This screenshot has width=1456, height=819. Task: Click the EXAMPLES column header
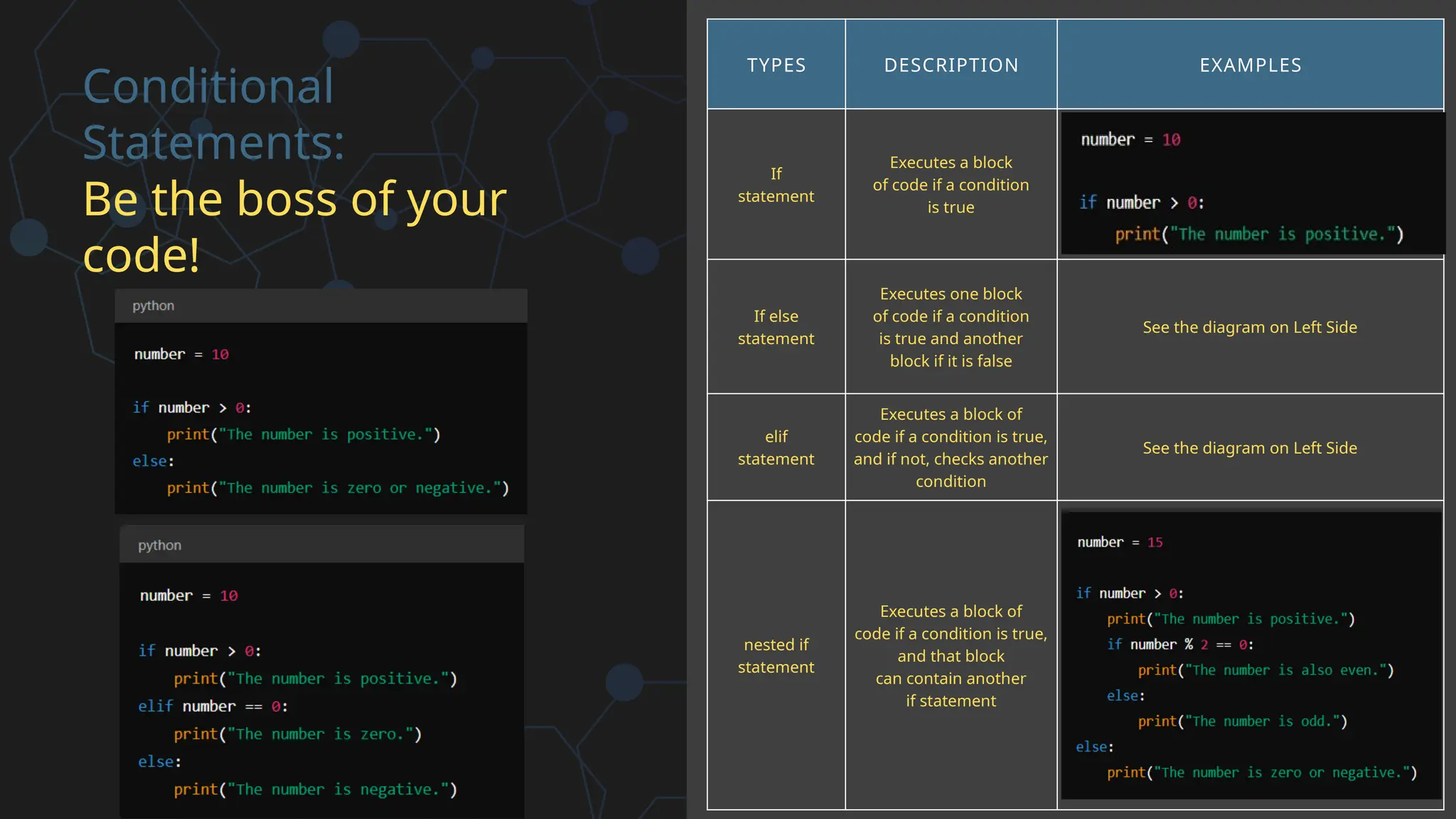[x=1250, y=65]
